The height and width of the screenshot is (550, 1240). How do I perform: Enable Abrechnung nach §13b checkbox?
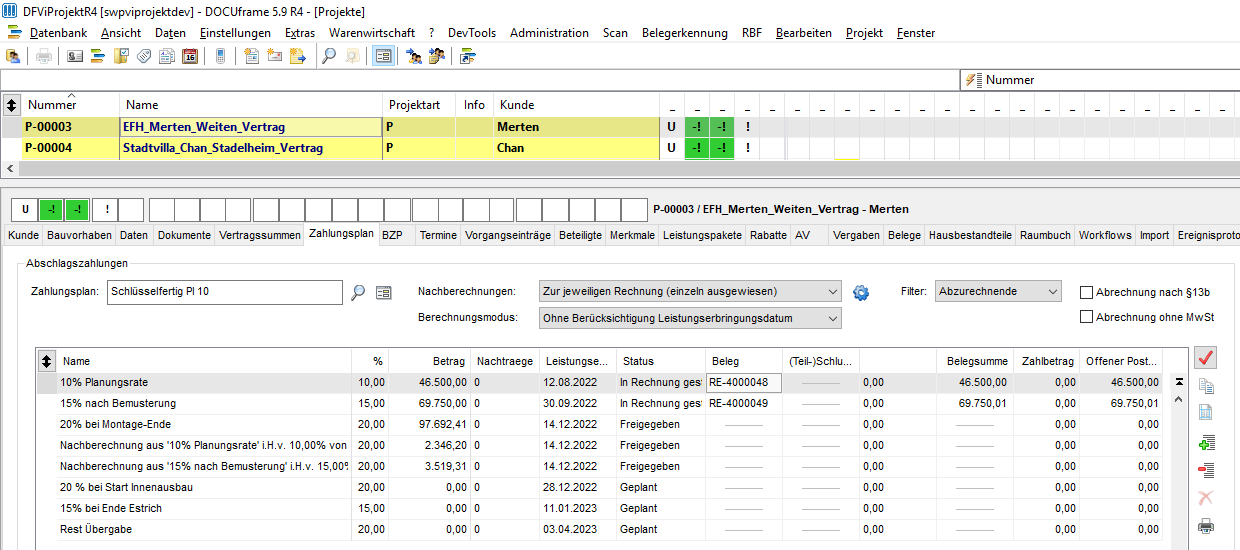pos(1087,292)
